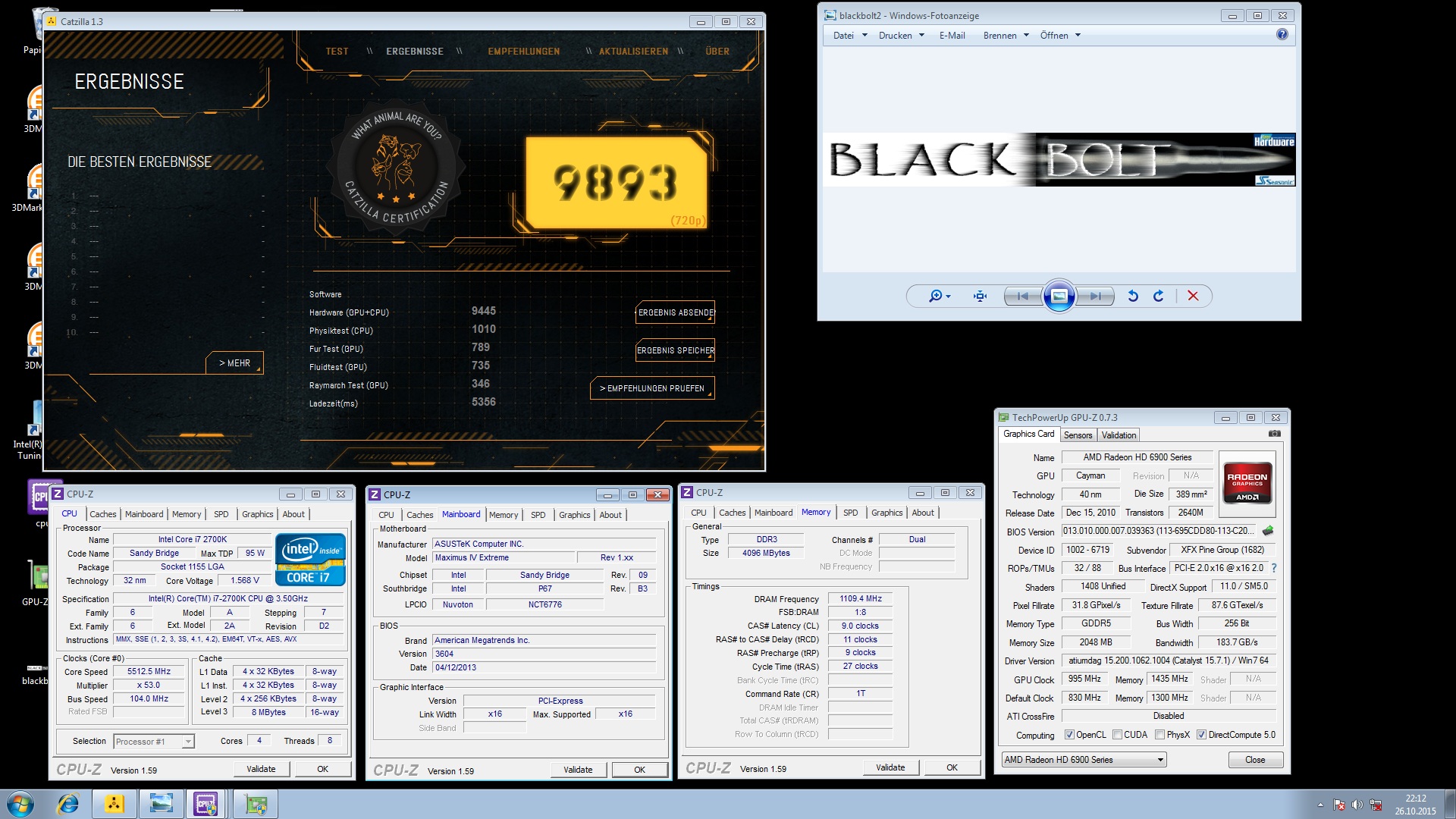
Task: Open the volume control in the tray
Action: [1357, 805]
